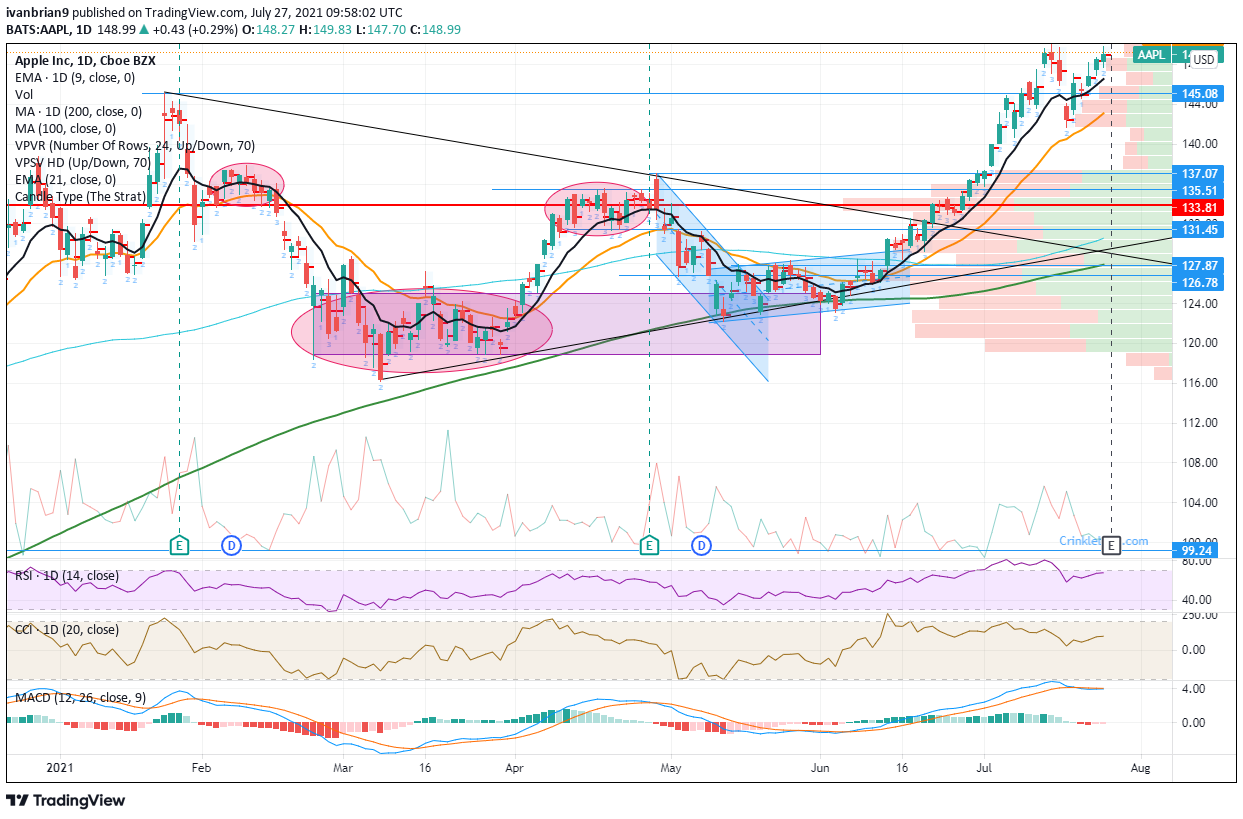The height and width of the screenshot is (819, 1243).
Task: Open the USD currency selector
Action: pos(1203,59)
